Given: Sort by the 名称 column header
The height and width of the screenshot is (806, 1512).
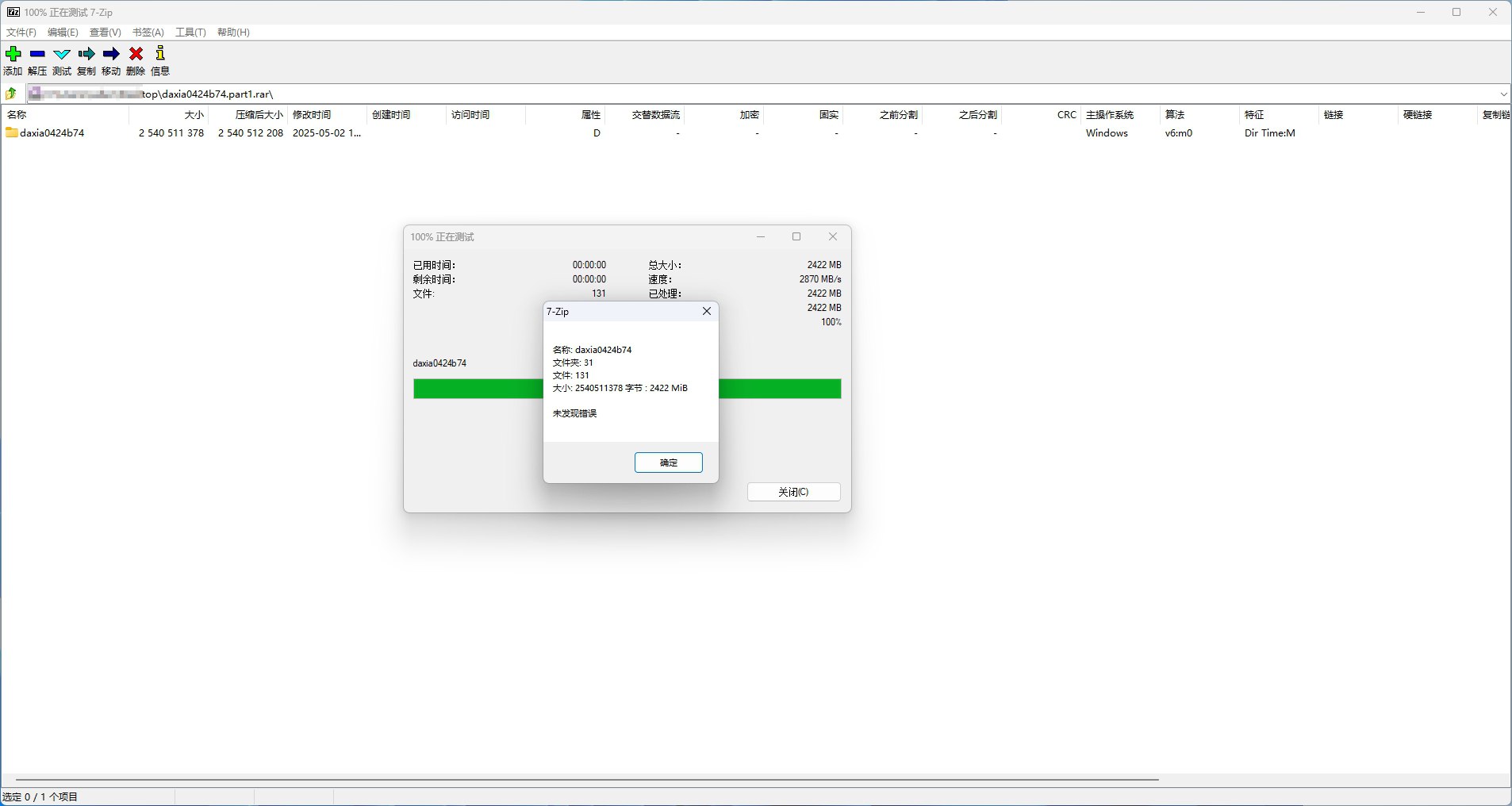Looking at the screenshot, I should point(65,115).
